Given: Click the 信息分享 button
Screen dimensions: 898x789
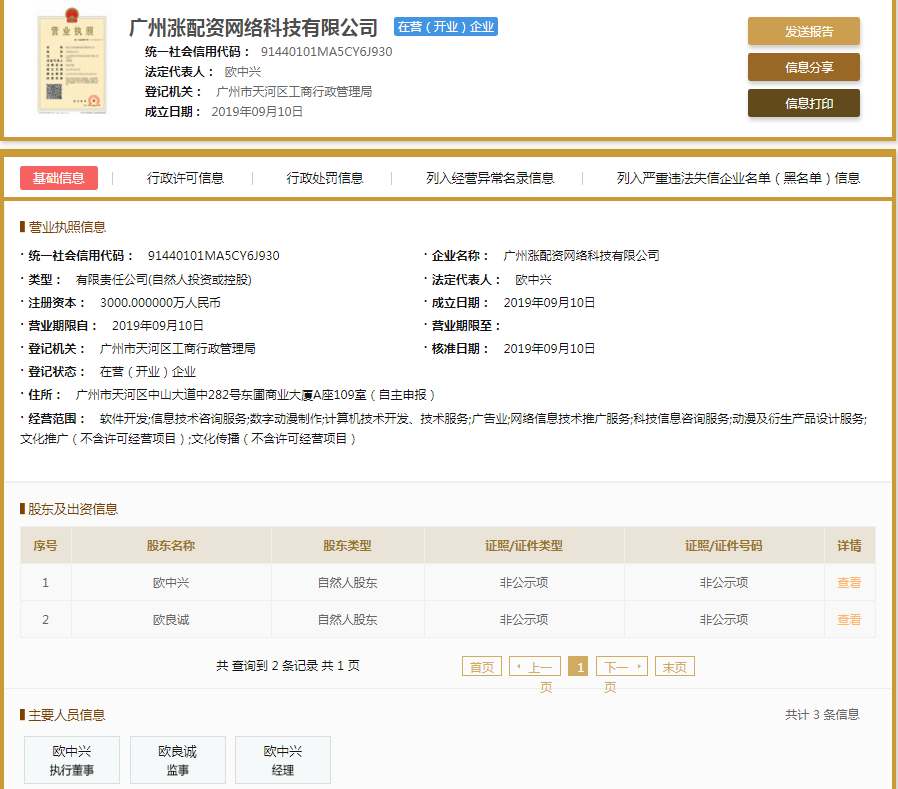Looking at the screenshot, I should [x=803, y=68].
